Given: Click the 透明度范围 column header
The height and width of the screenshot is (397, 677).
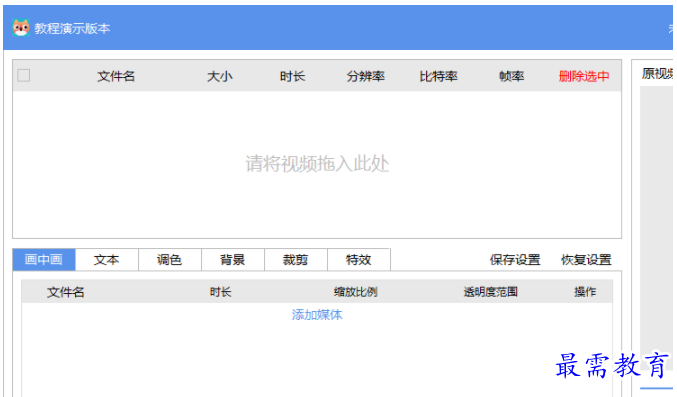Looking at the screenshot, I should pyautogui.click(x=490, y=292).
